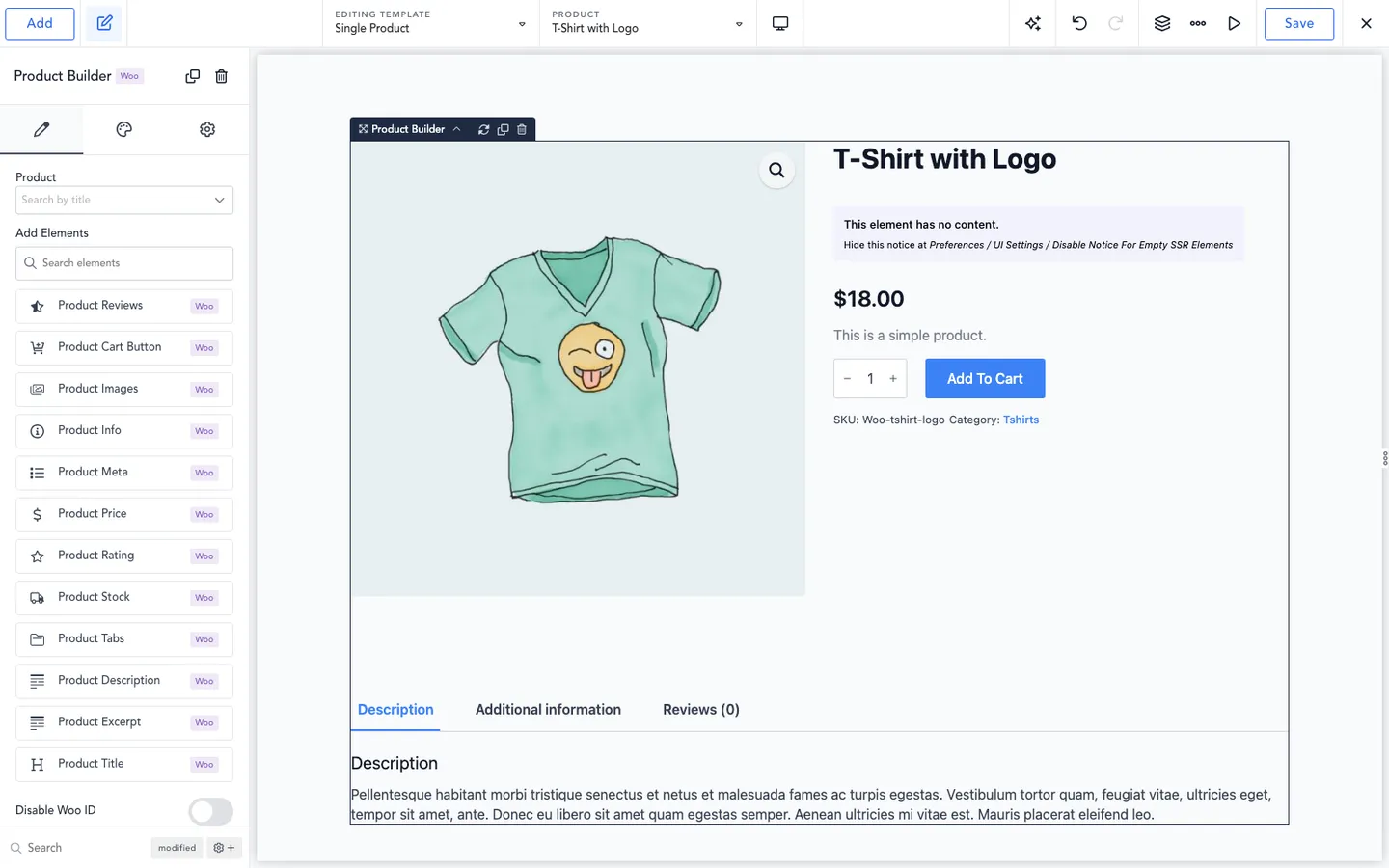
Task: Add the Product Tabs element
Action: [124, 638]
